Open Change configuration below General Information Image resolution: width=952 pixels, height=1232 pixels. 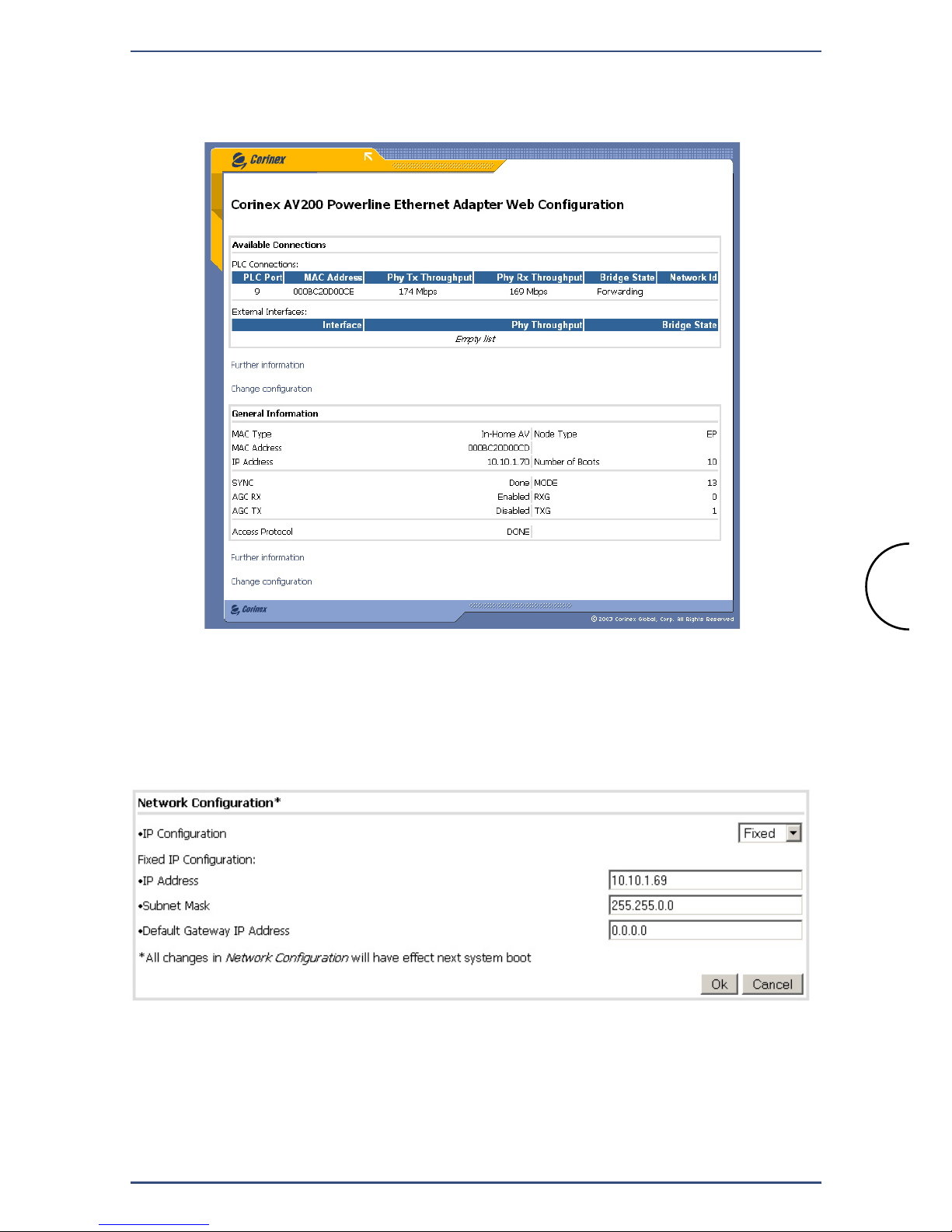(x=271, y=582)
